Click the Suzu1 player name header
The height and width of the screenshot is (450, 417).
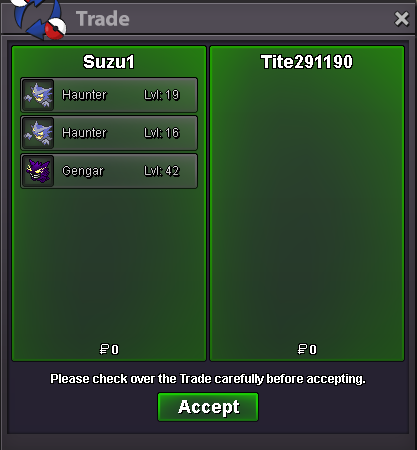pos(109,62)
